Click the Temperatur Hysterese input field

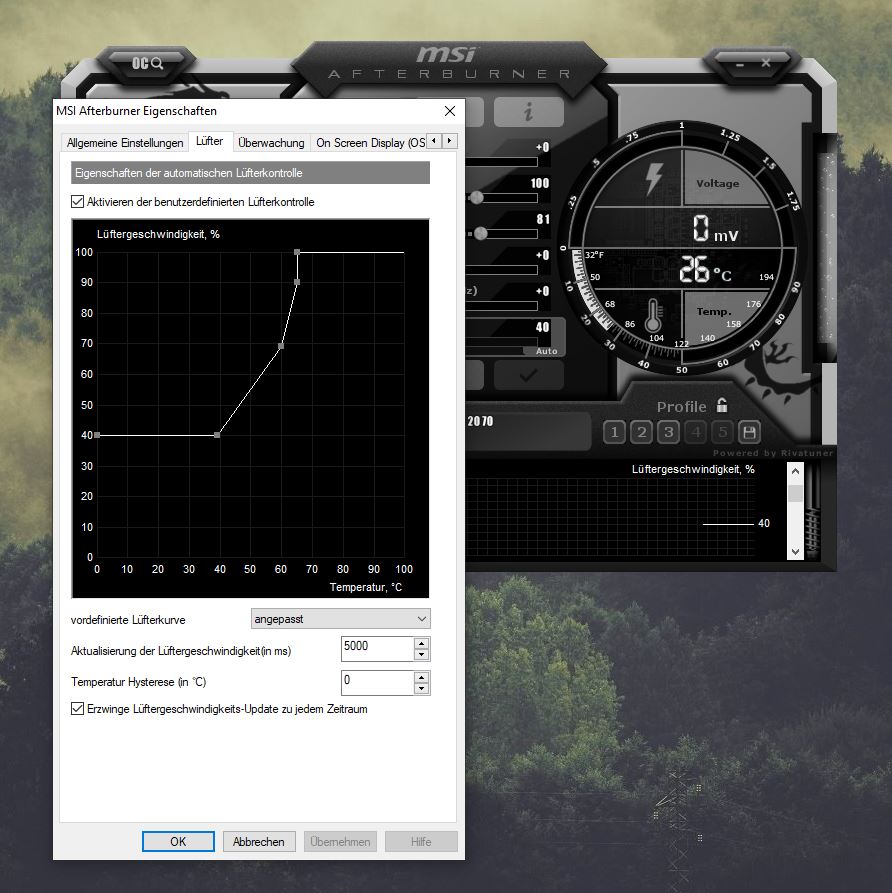(378, 683)
